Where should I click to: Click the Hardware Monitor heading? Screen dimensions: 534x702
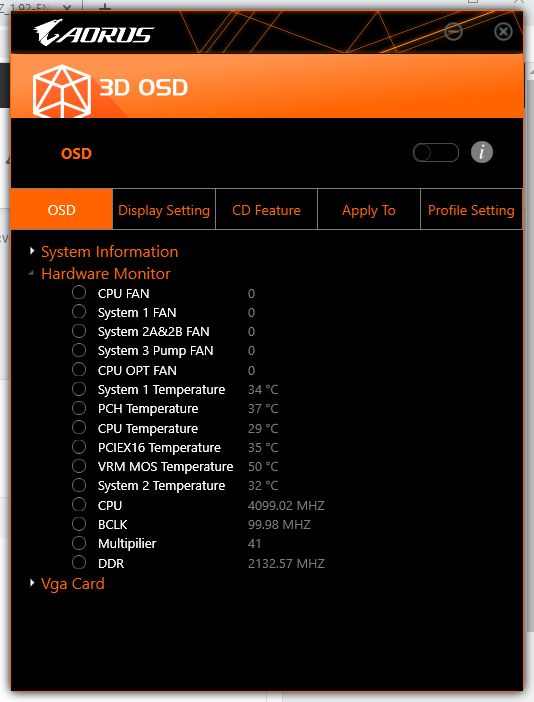[x=106, y=274]
